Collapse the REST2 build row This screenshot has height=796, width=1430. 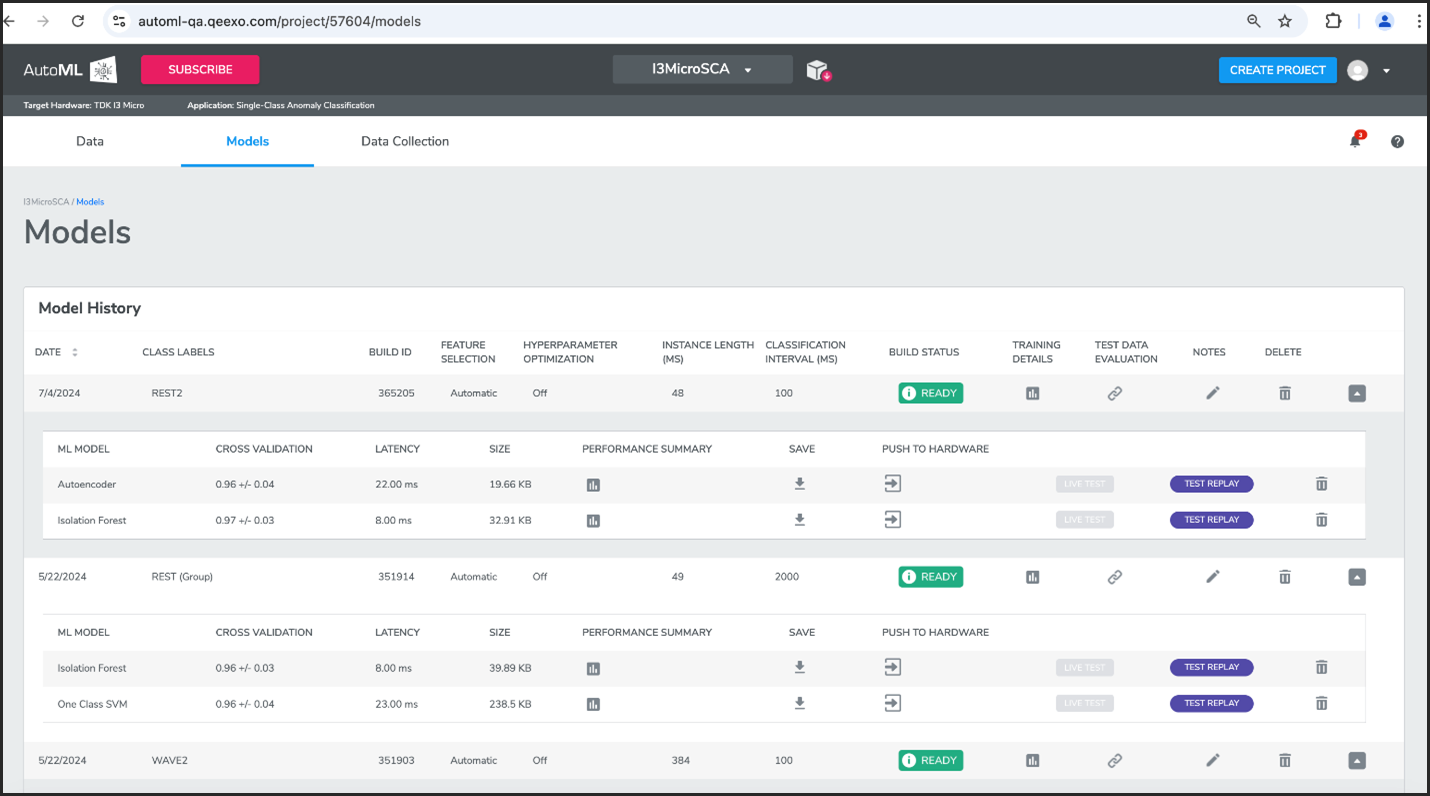(1357, 394)
